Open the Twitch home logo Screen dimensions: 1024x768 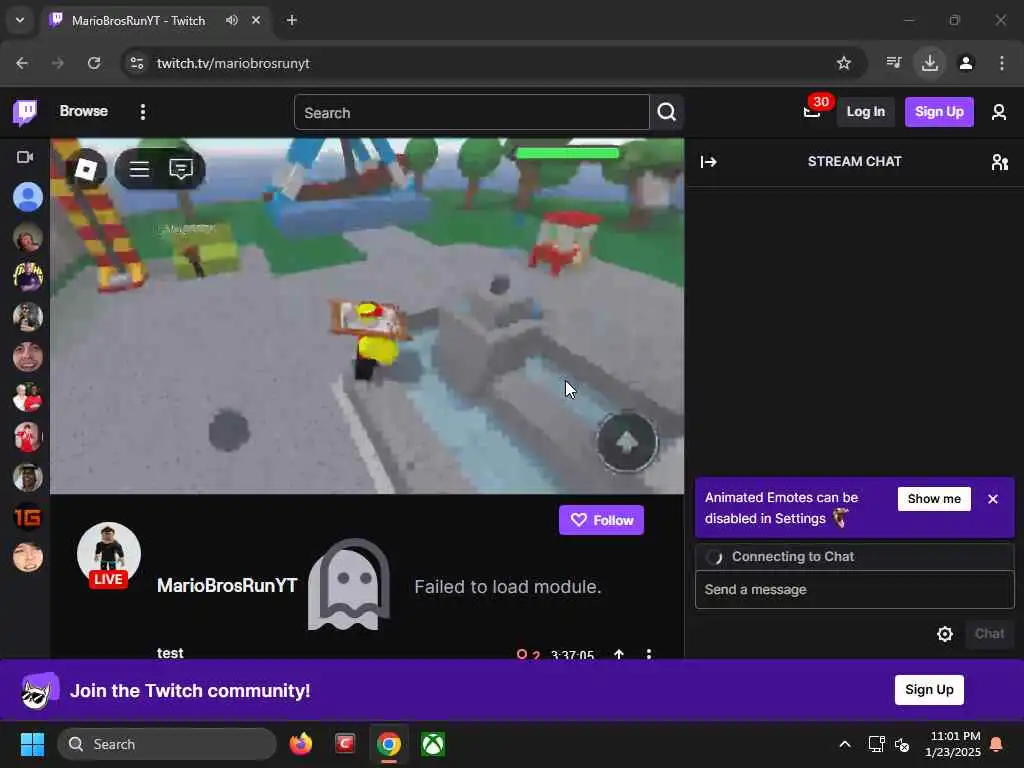[x=25, y=112]
